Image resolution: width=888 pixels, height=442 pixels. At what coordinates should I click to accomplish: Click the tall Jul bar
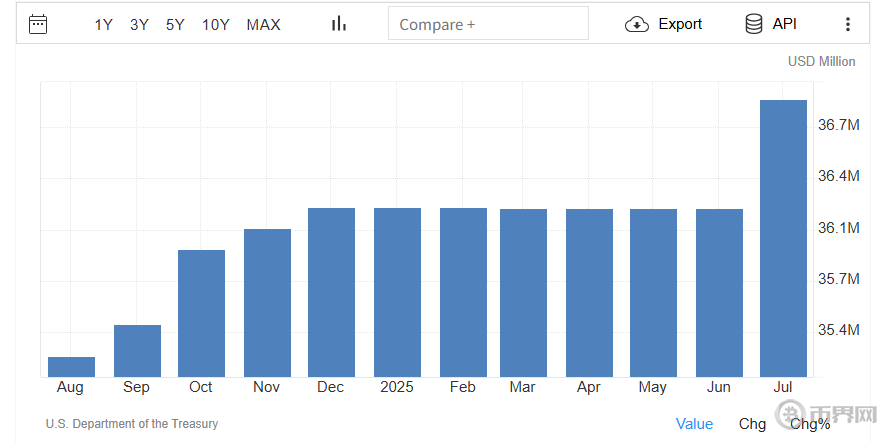tap(783, 238)
